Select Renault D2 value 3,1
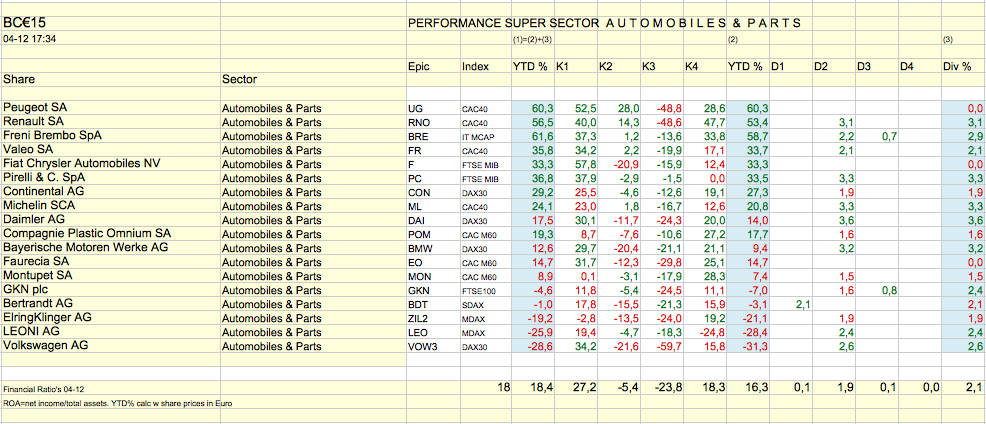The height and width of the screenshot is (424, 986). [833, 122]
